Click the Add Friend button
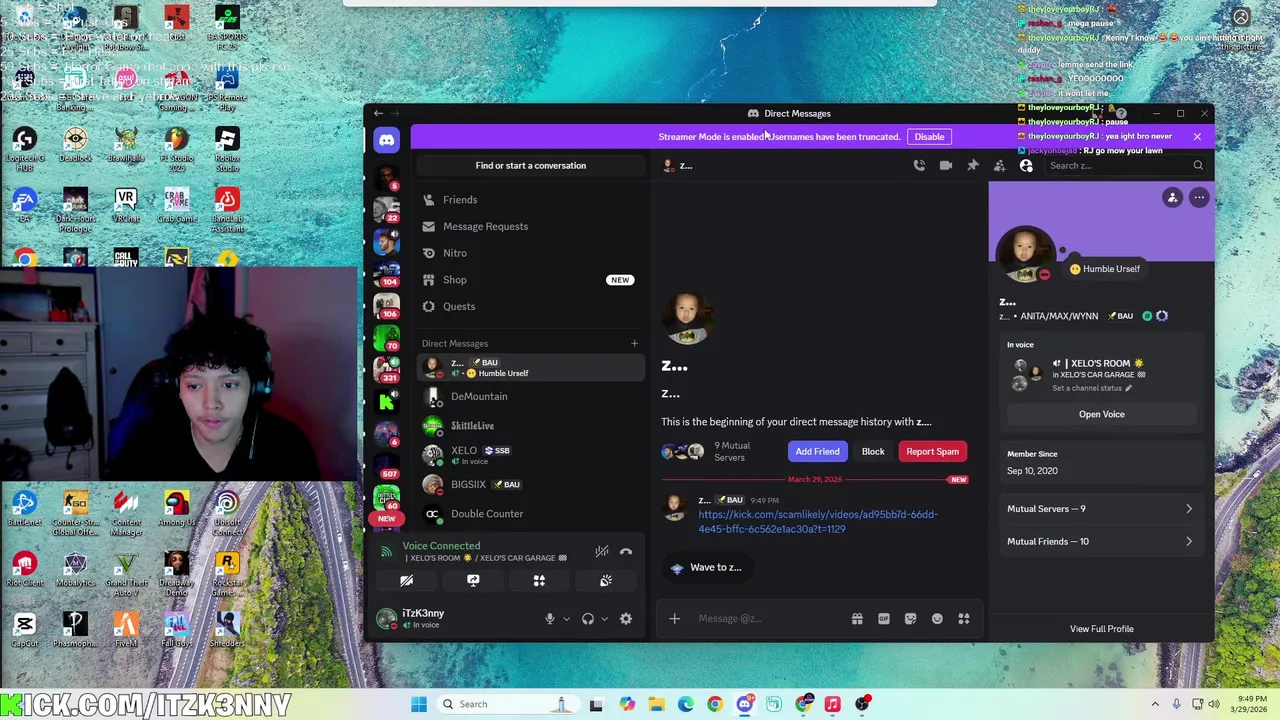Image resolution: width=1280 pixels, height=720 pixels. pyautogui.click(x=817, y=452)
